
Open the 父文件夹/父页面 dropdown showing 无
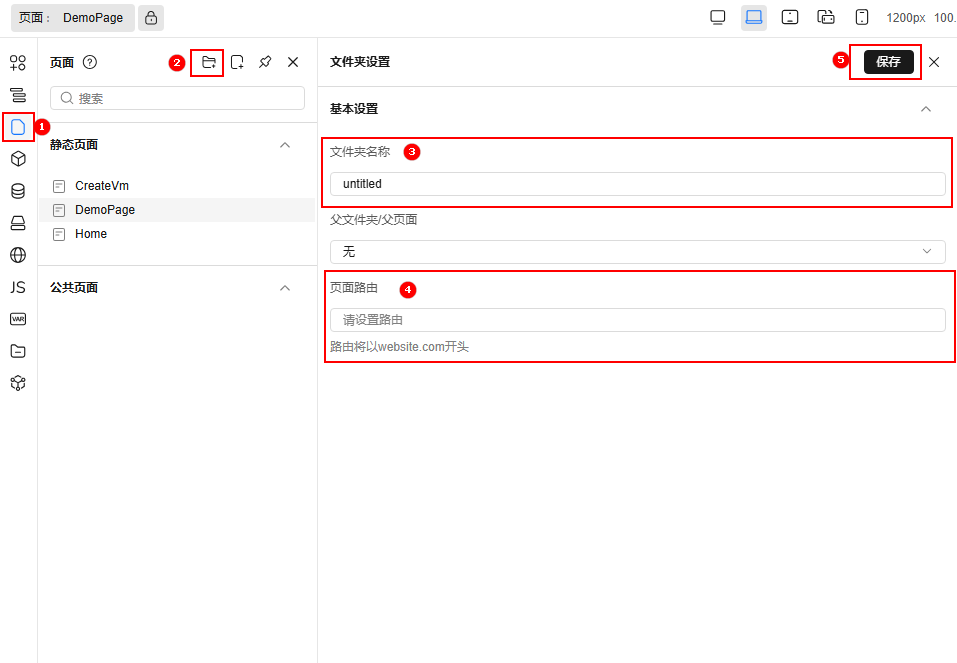click(x=637, y=251)
